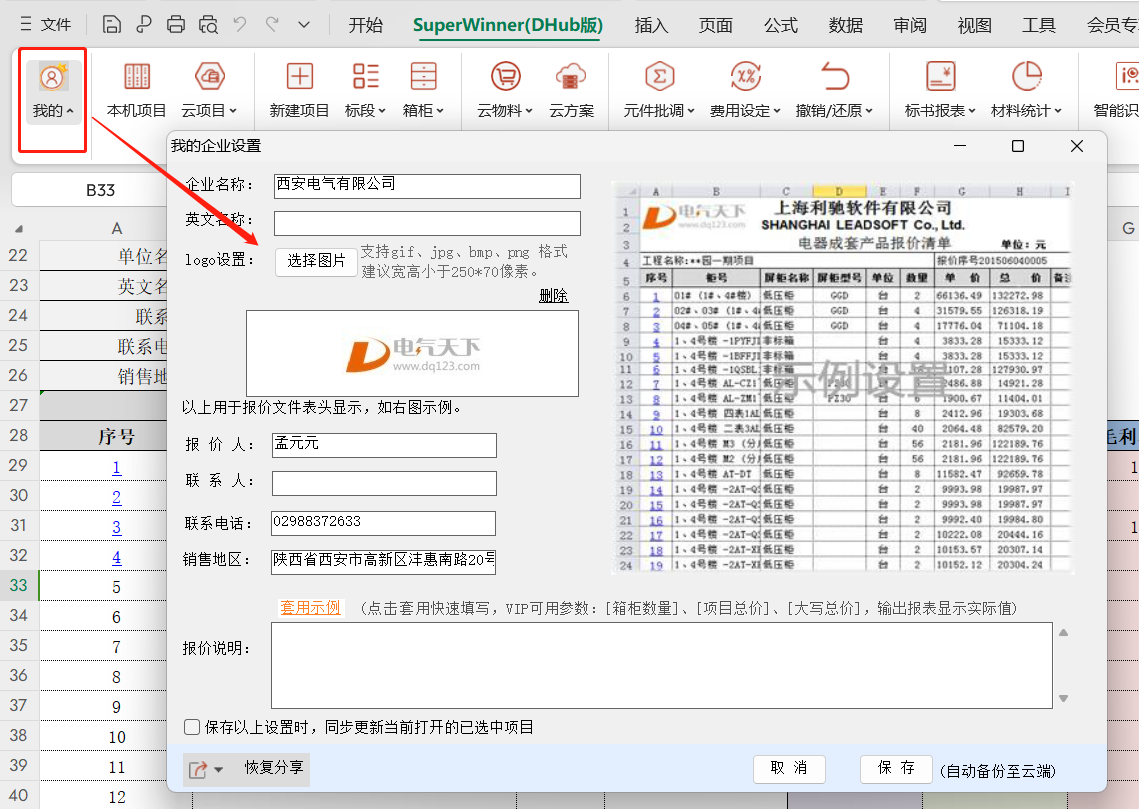Click the export-to-PDF icon in quick access bar
The width and height of the screenshot is (1139, 809).
click(144, 25)
